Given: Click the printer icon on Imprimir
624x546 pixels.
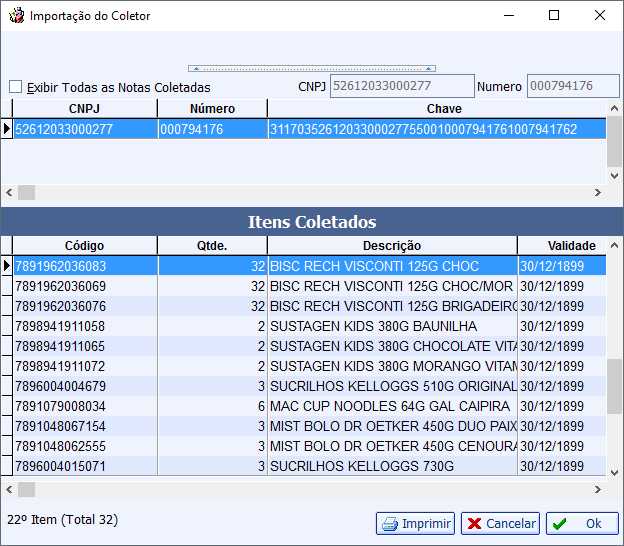Looking at the screenshot, I should pos(390,524).
